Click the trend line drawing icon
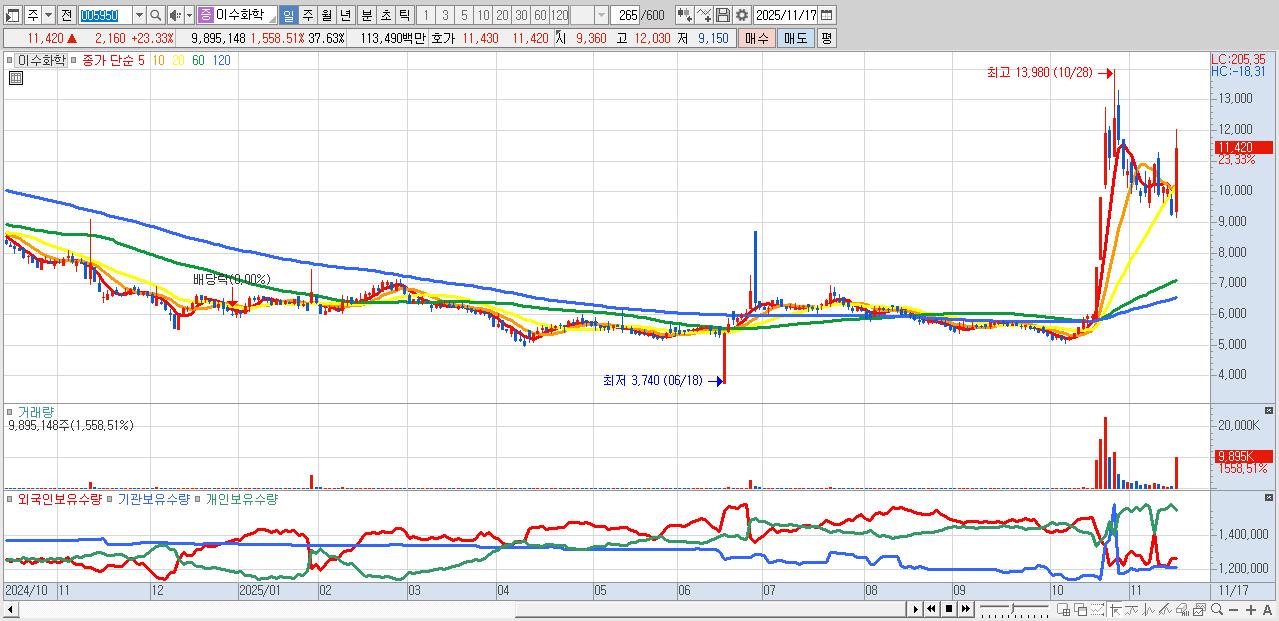This screenshot has height=621, width=1279. pos(1131,609)
